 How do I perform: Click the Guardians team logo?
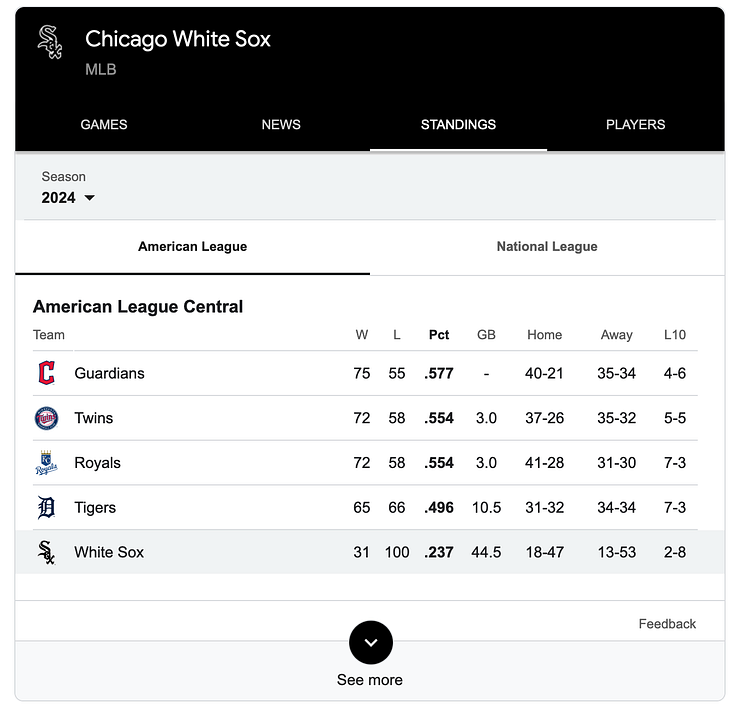(x=46, y=373)
